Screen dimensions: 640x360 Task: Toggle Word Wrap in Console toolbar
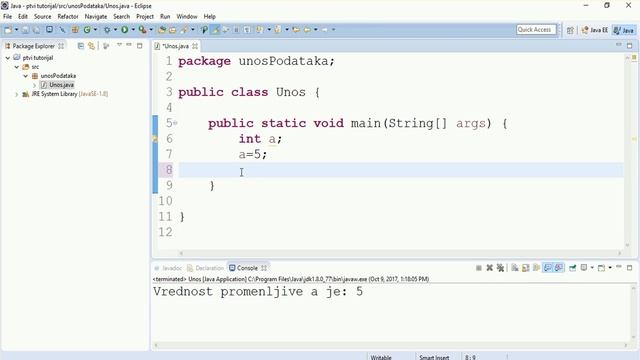536,268
